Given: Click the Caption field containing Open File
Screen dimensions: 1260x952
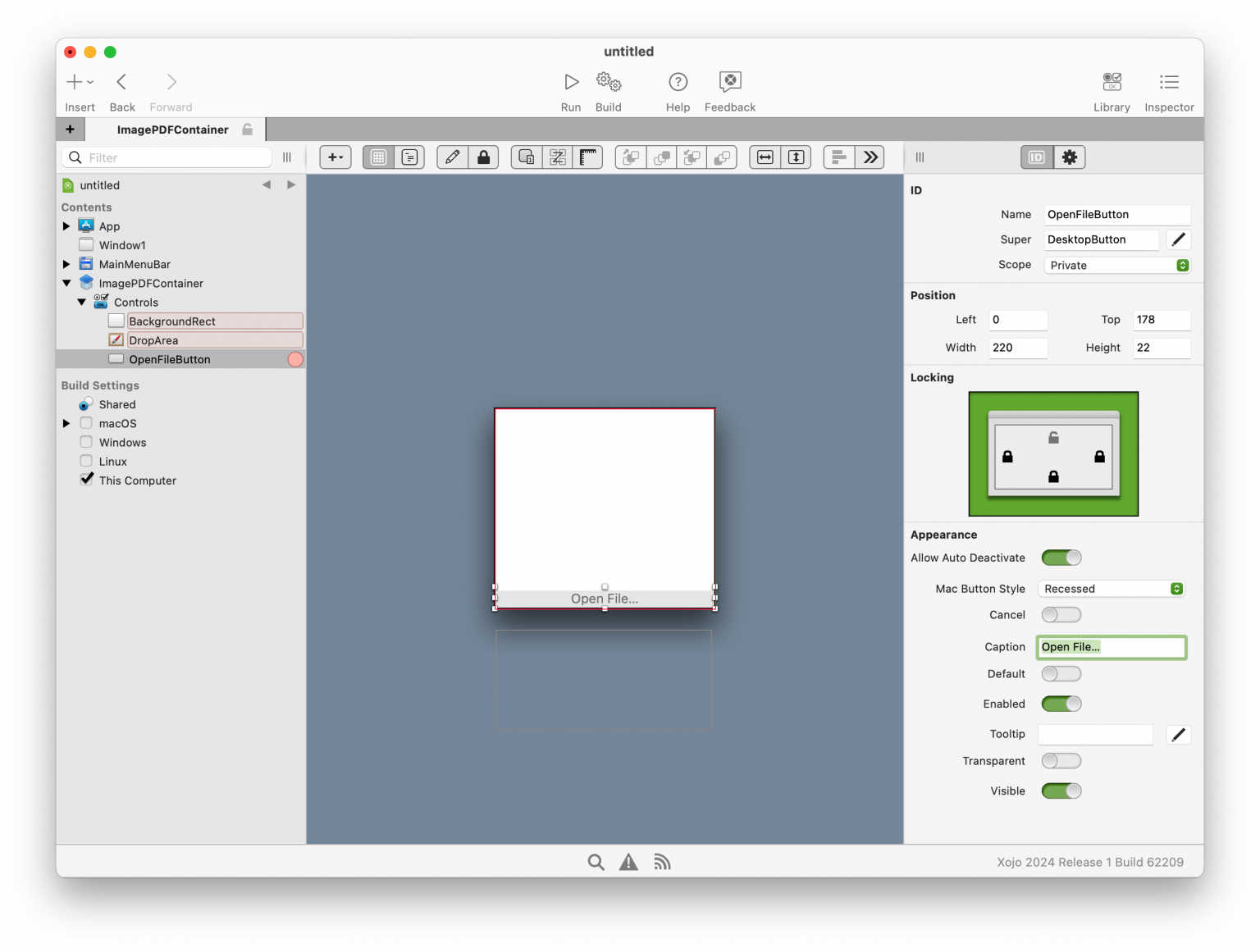Looking at the screenshot, I should pos(1112,647).
